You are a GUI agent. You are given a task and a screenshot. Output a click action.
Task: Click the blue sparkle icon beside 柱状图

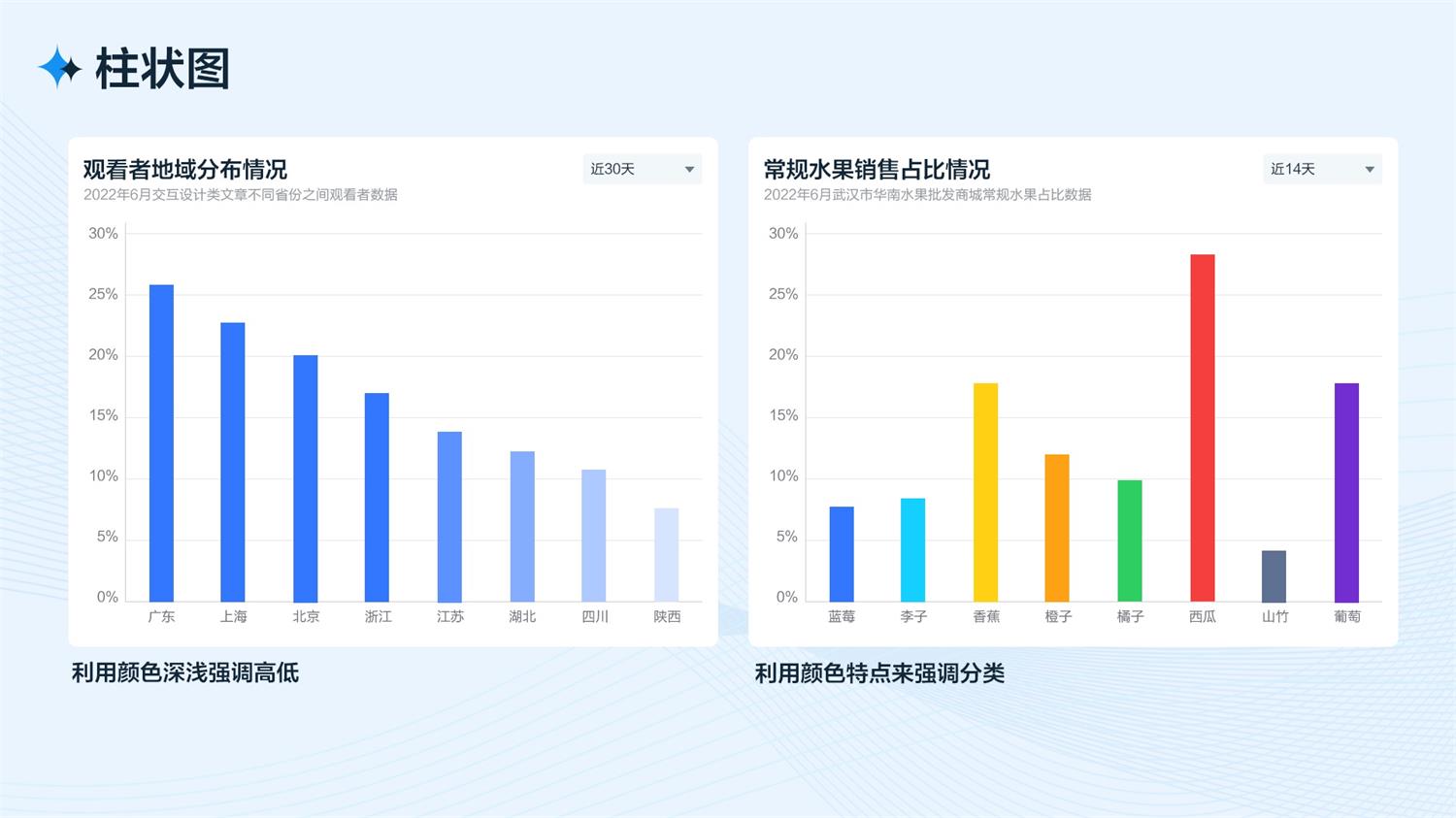(59, 68)
